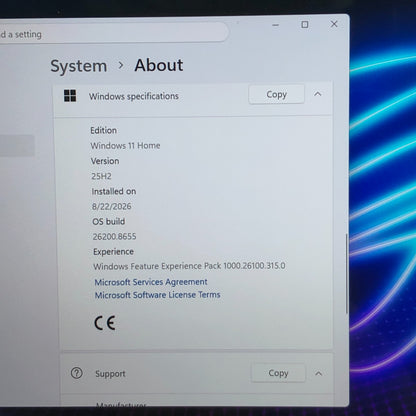Click the vertical scrollbar of Settings window

pyautogui.click(x=347, y=273)
